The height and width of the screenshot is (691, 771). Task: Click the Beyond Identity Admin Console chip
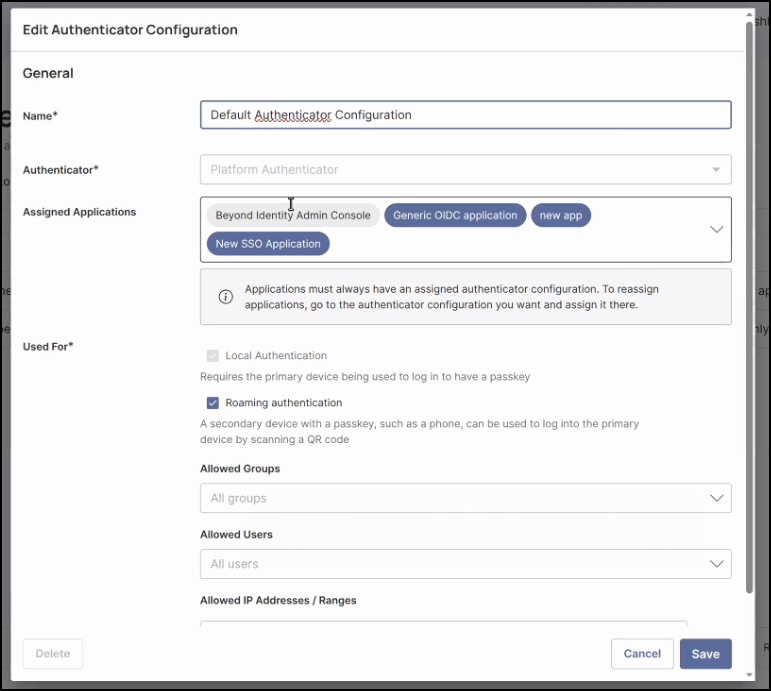[293, 215]
